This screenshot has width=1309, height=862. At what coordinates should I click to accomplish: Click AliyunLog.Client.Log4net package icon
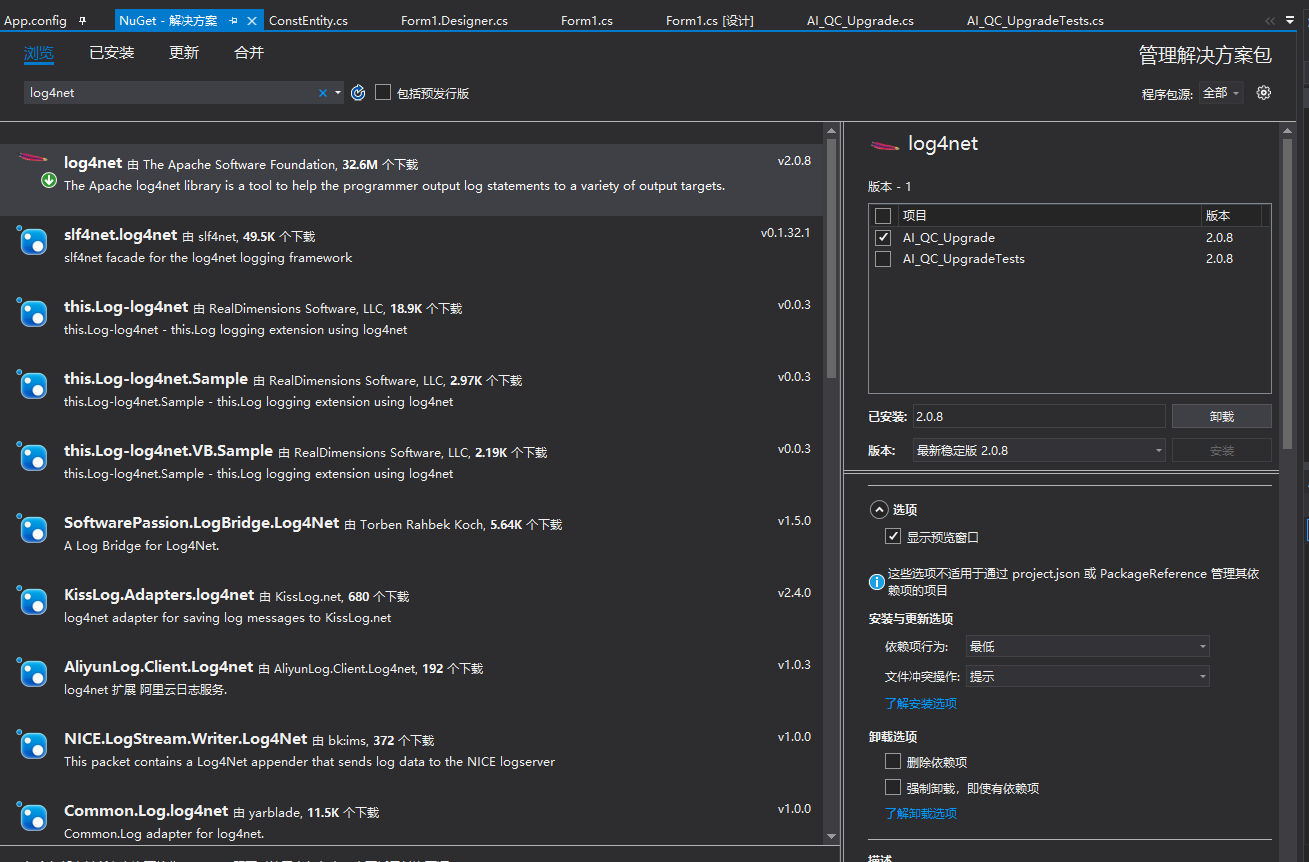click(x=34, y=674)
